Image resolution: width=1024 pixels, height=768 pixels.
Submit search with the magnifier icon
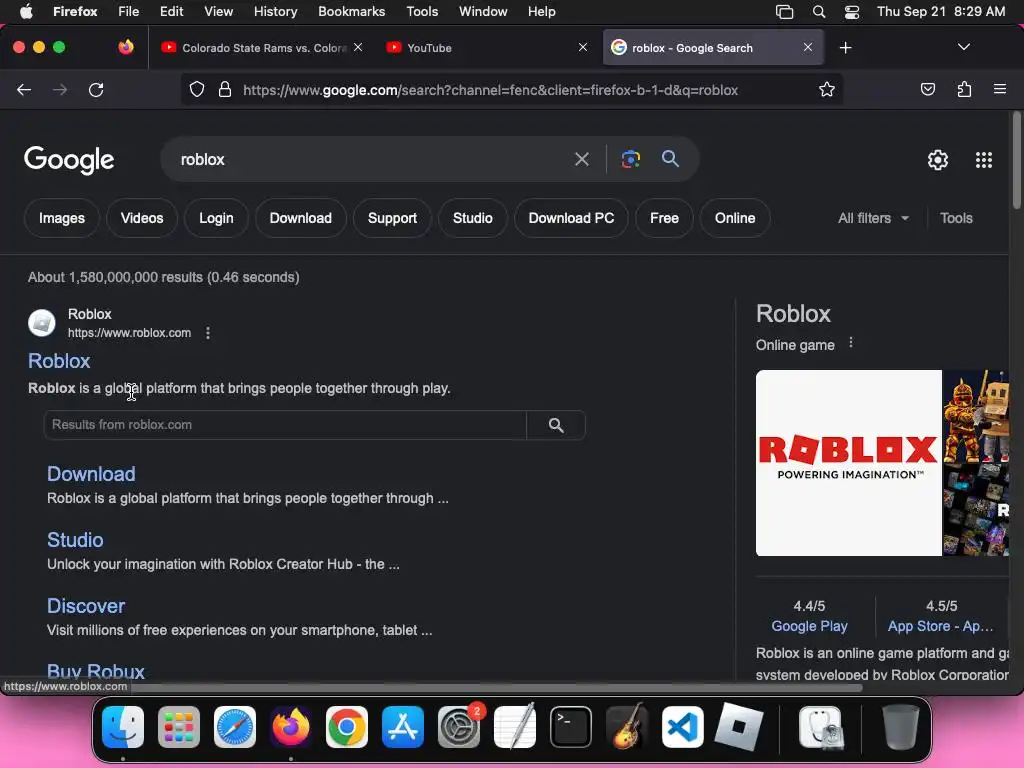(670, 159)
